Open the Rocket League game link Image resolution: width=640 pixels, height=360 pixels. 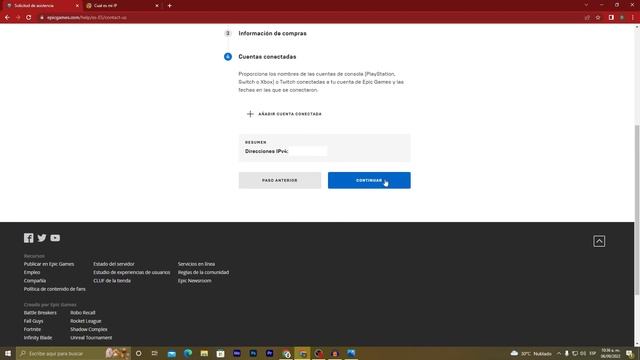click(x=86, y=321)
